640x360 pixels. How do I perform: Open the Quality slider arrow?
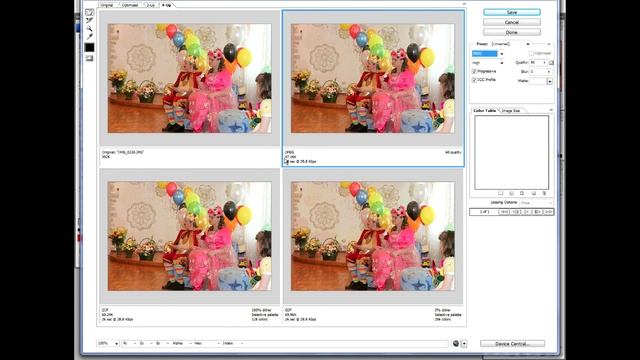click(544, 63)
